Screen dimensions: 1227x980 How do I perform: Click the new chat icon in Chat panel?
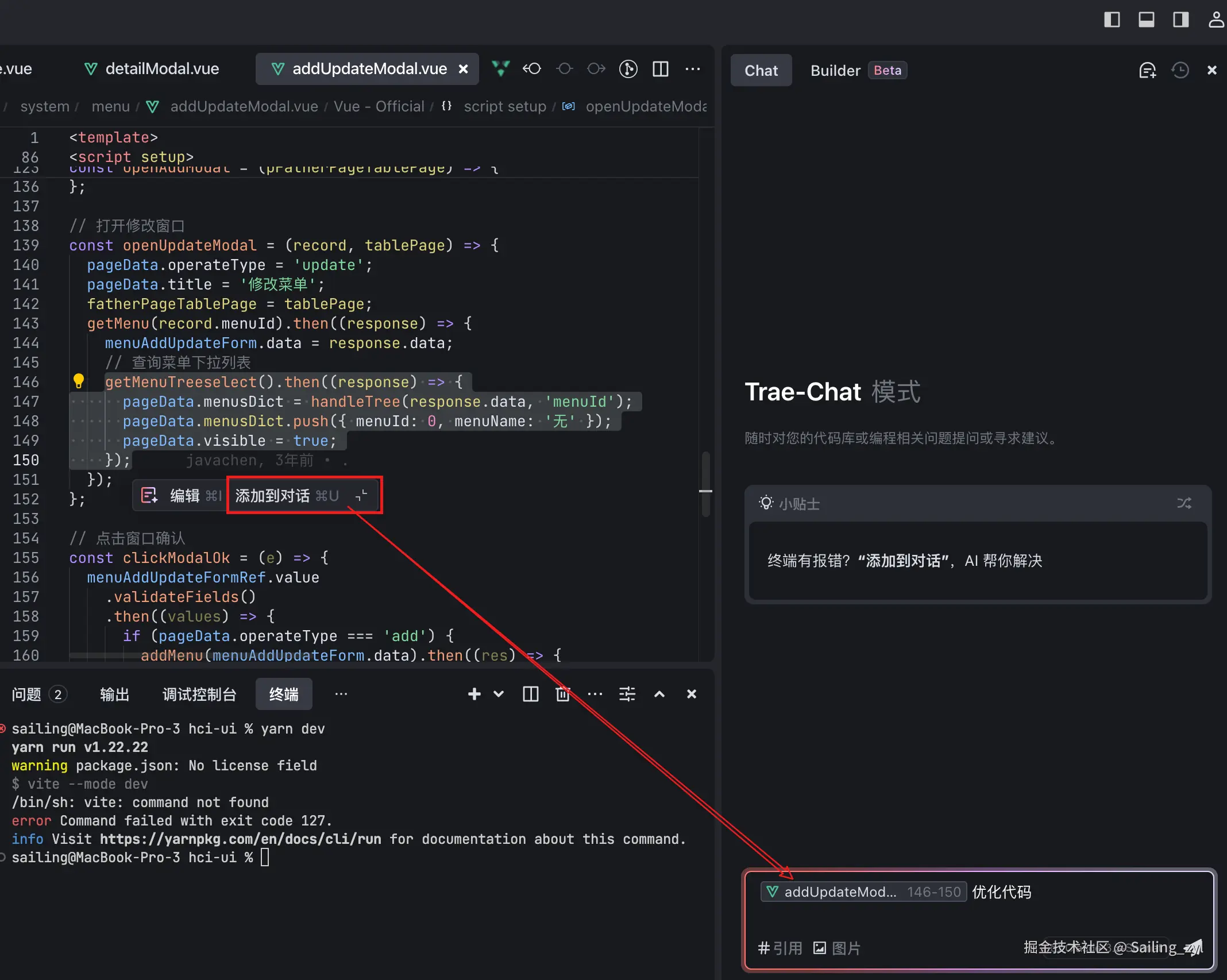1147,70
